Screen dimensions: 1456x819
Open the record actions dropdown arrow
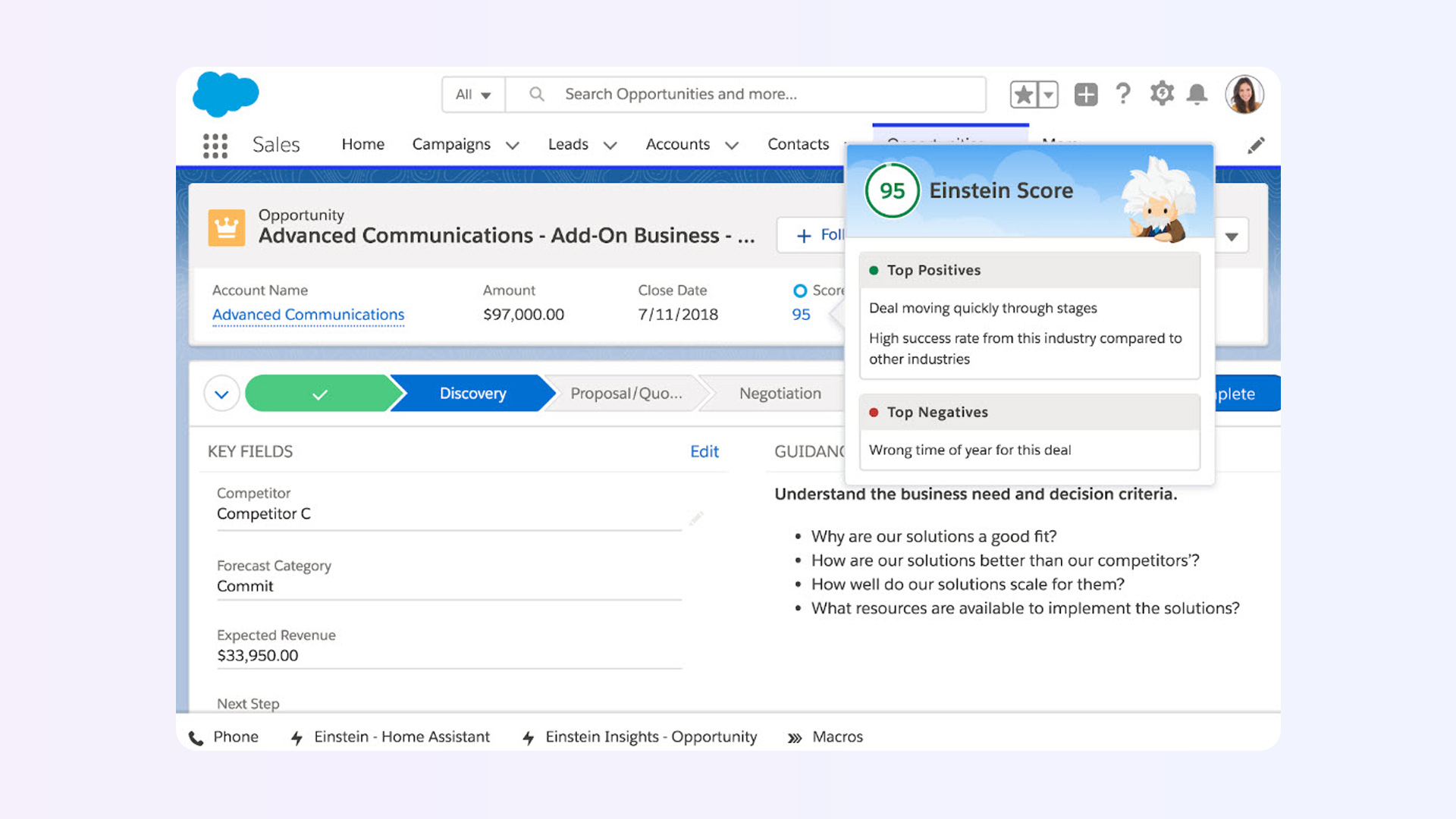point(1232,237)
